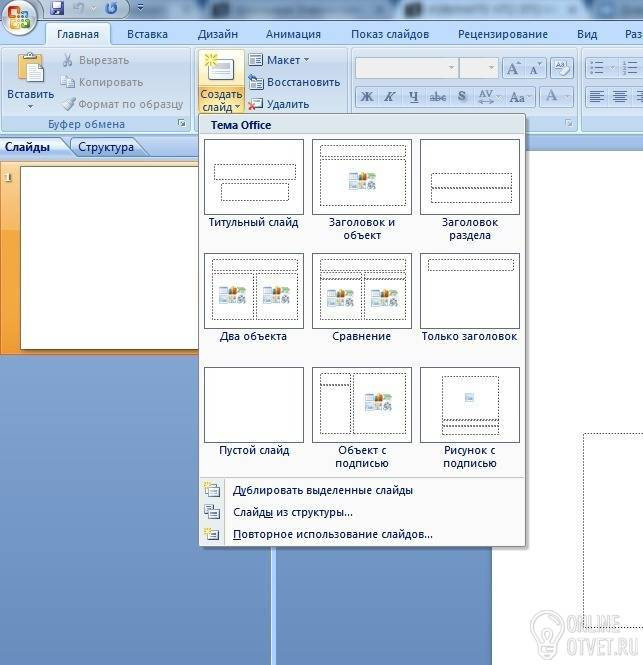Click the Office button orb
This screenshot has height=665, width=643.
pyautogui.click(x=19, y=18)
